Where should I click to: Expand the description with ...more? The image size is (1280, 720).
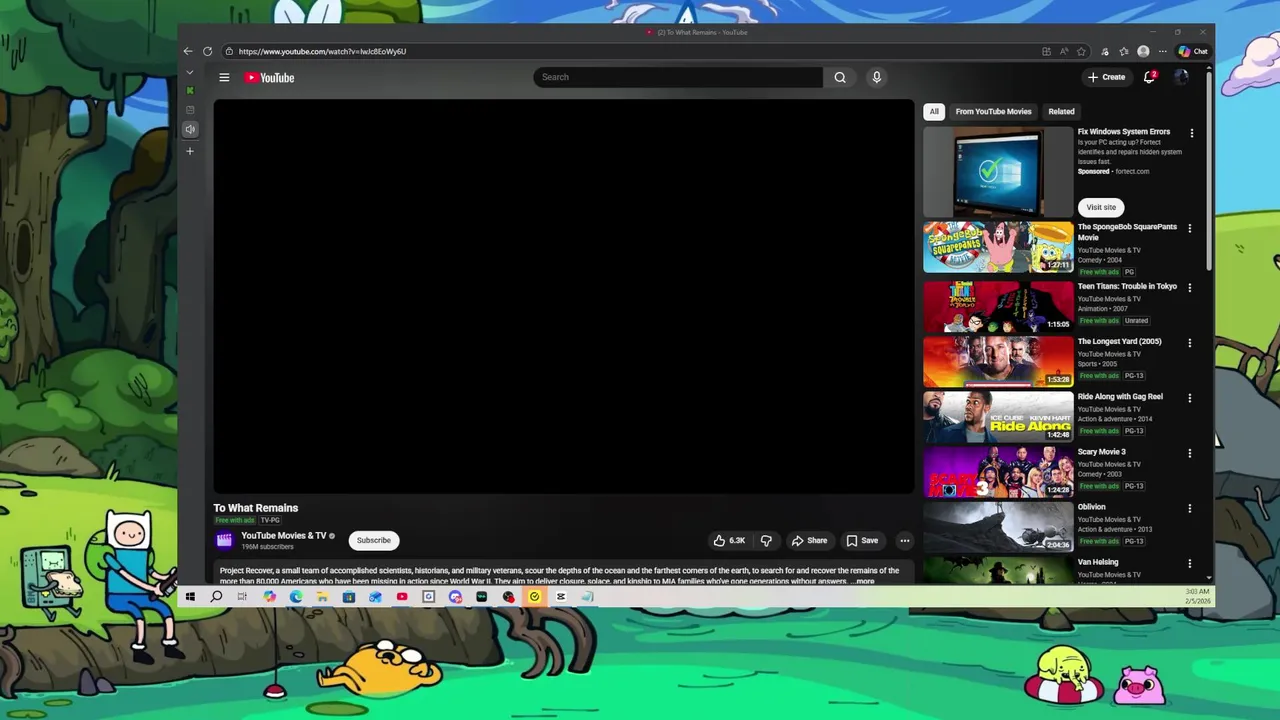coord(863,581)
